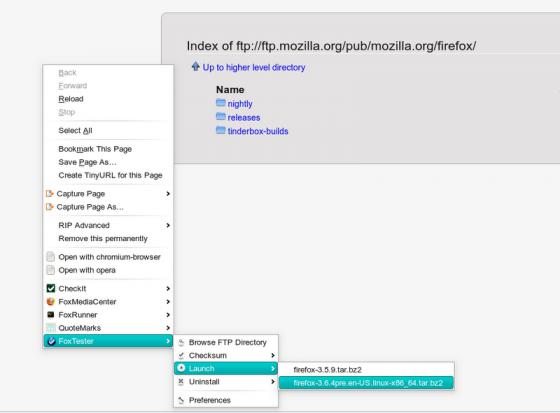Launch firefox-3.6.4pre linux-x86_64 build
The height and width of the screenshot is (413, 560).
pyautogui.click(x=366, y=383)
